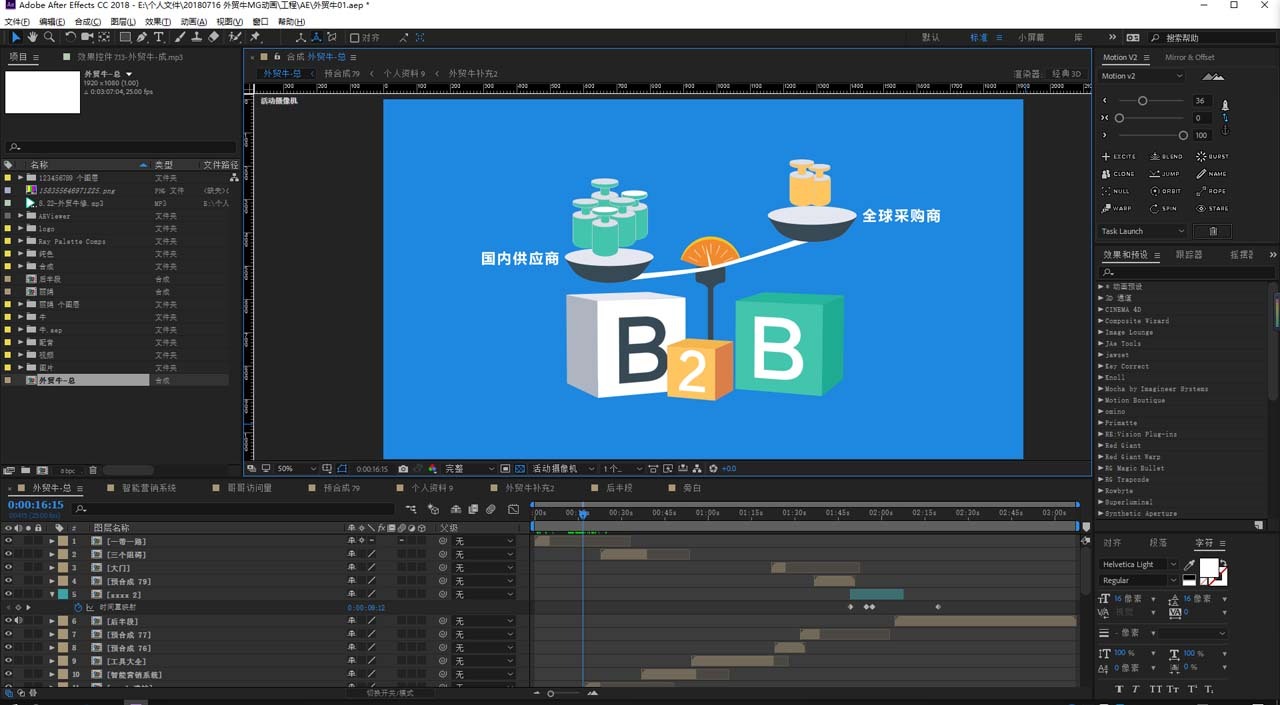
Task: Click the CLONE tool in Motion V2
Action: [1118, 174]
